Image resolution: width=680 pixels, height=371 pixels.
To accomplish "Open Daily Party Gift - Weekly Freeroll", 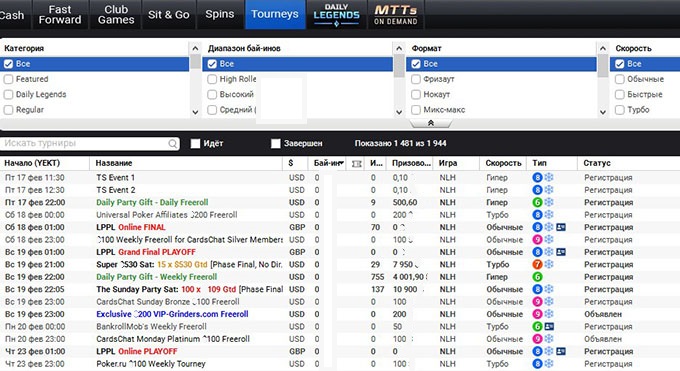I will [x=157, y=277].
